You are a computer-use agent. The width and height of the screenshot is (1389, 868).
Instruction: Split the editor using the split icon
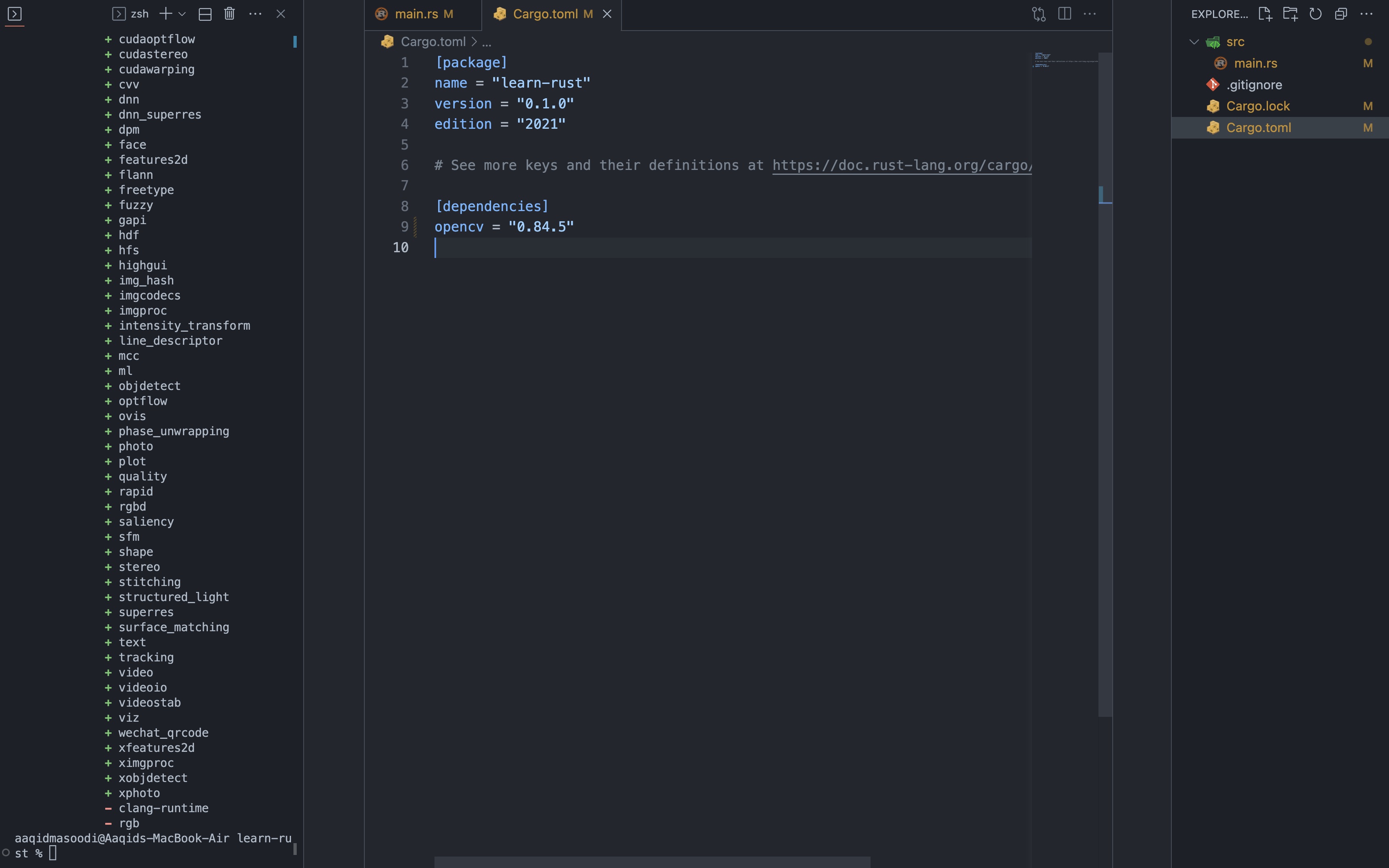point(1065,14)
